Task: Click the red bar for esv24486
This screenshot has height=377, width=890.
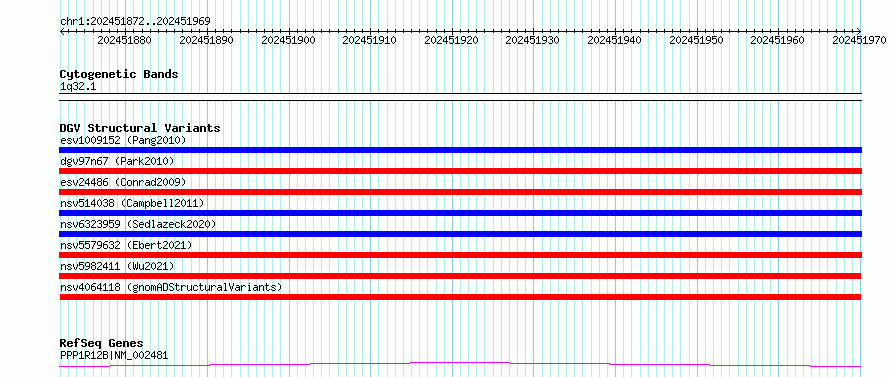Action: pos(460,192)
